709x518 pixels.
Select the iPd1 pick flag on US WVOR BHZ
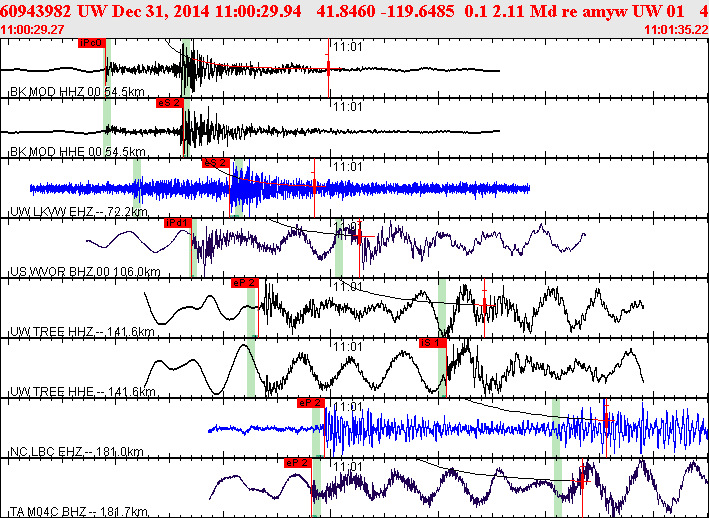[x=178, y=223]
